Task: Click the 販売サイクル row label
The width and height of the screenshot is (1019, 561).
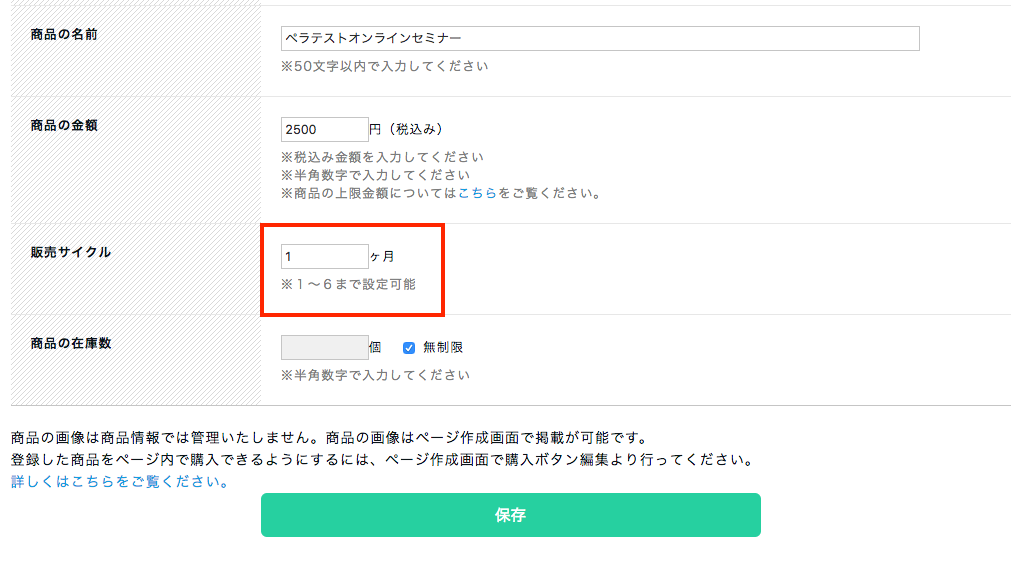Action: pyautogui.click(x=71, y=252)
